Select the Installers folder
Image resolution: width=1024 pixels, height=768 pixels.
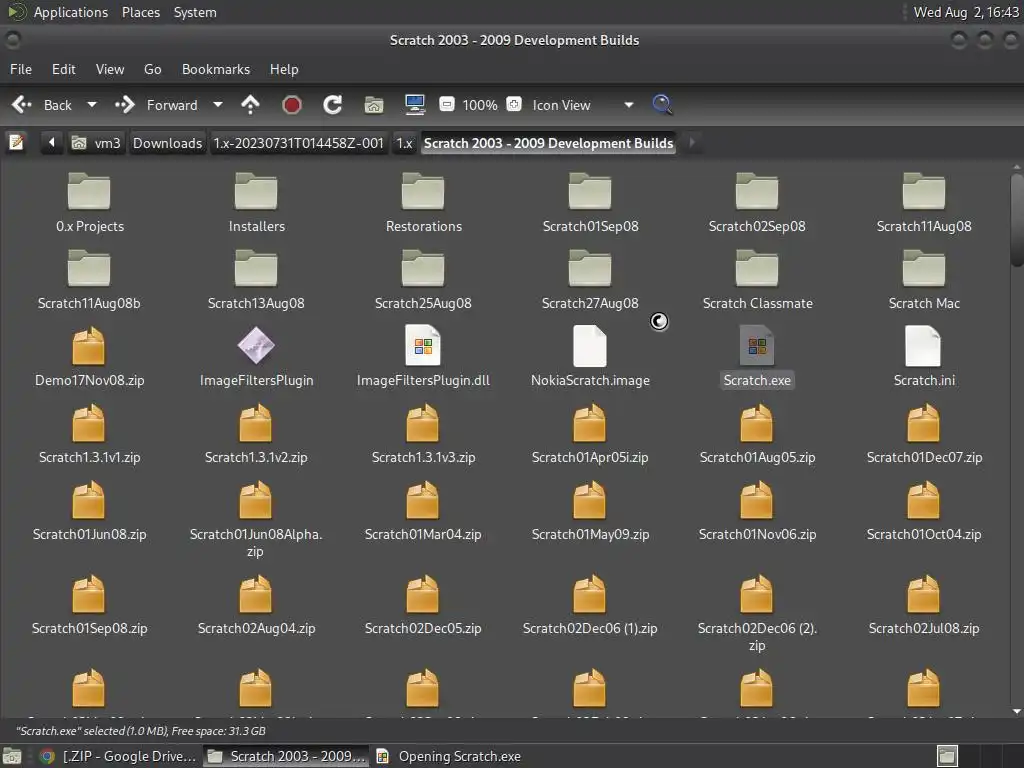(x=256, y=203)
